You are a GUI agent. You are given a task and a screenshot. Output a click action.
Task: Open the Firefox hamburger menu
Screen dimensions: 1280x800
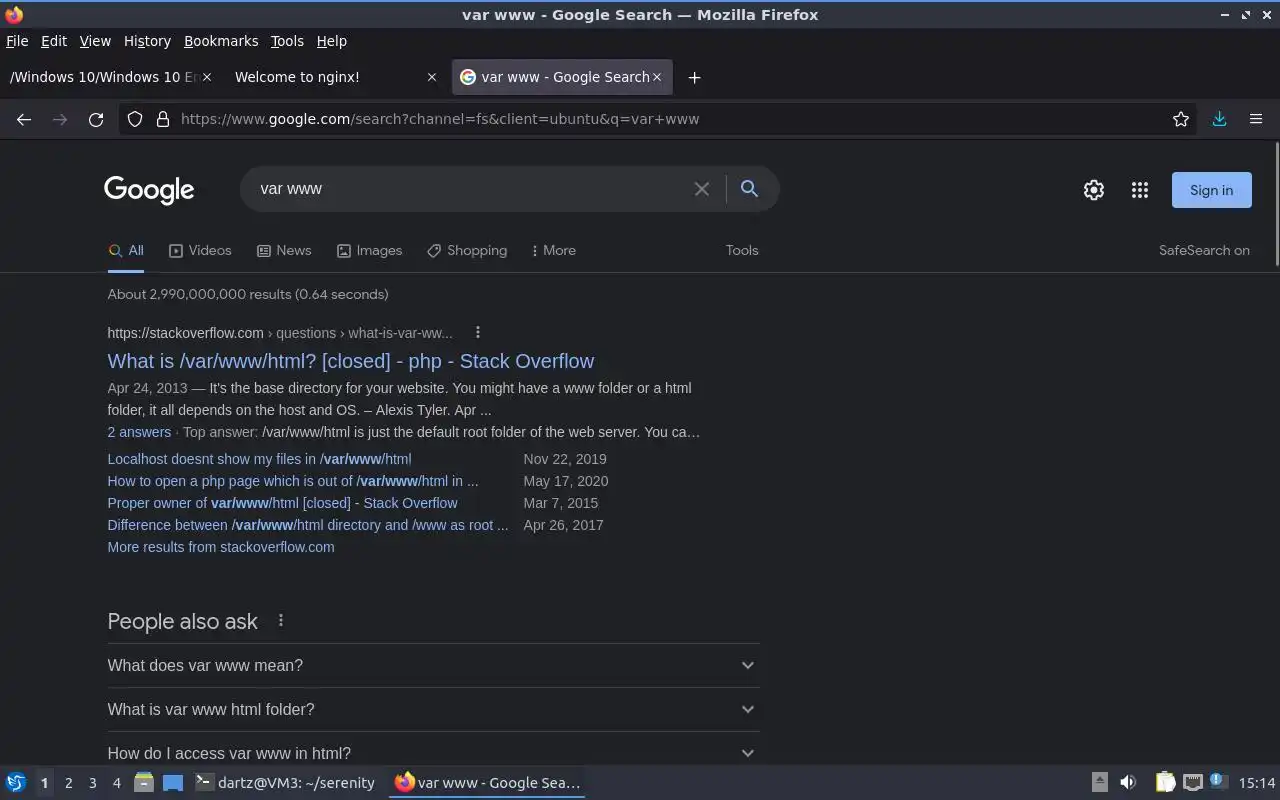coord(1256,119)
